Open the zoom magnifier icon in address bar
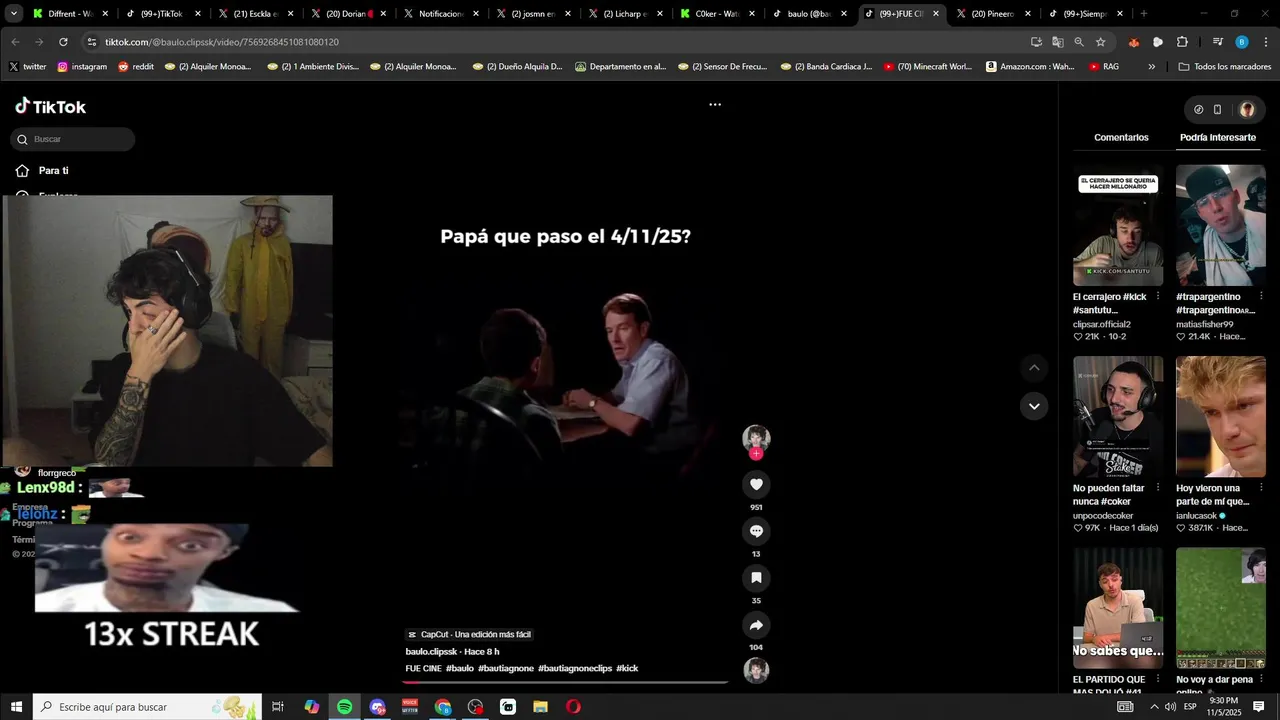This screenshot has width=1280, height=720. pos(1079,42)
